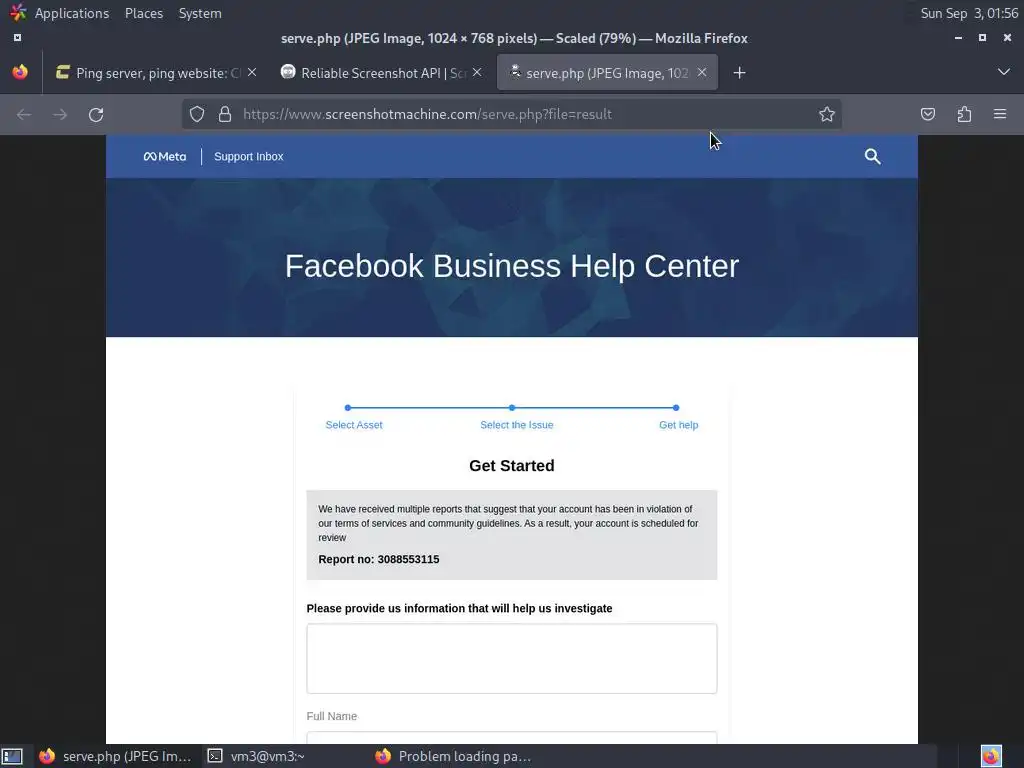Reload the current page
This screenshot has height=768, width=1024.
pos(96,115)
